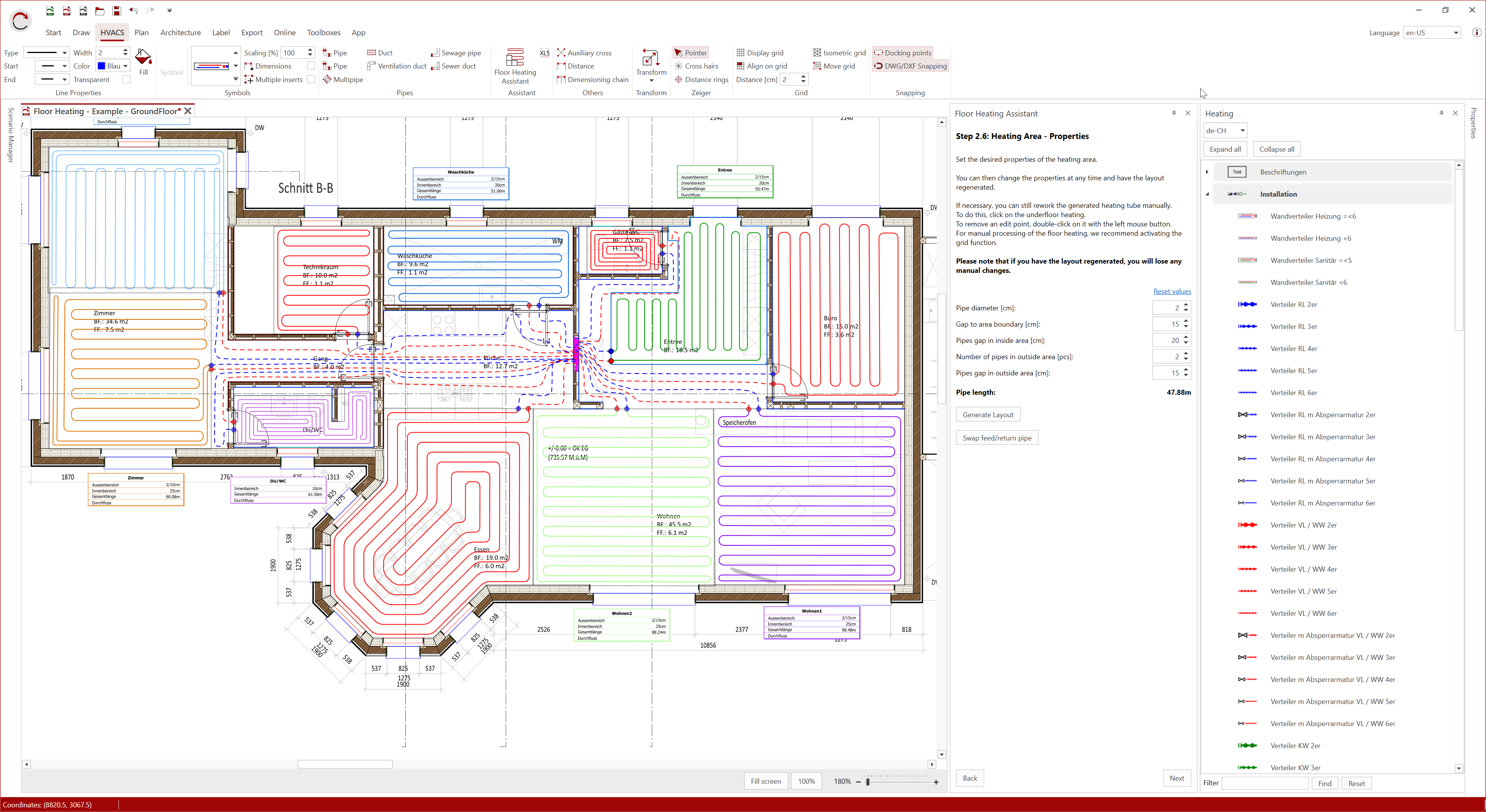Click the Reset values link
Image resolution: width=1486 pixels, height=812 pixels.
[x=1172, y=291]
